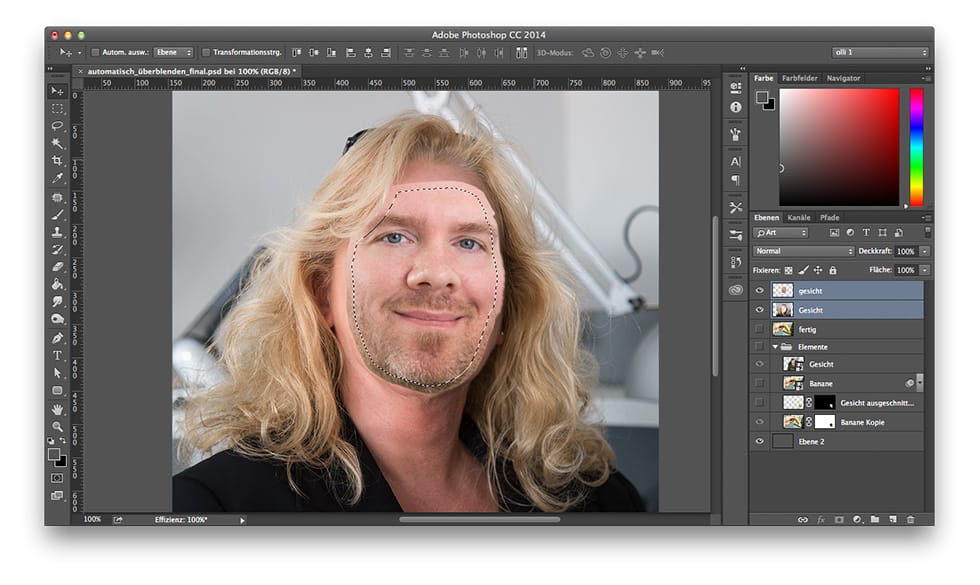Open the Fläche slider arrow
This screenshot has height=585, width=980.
(924, 270)
